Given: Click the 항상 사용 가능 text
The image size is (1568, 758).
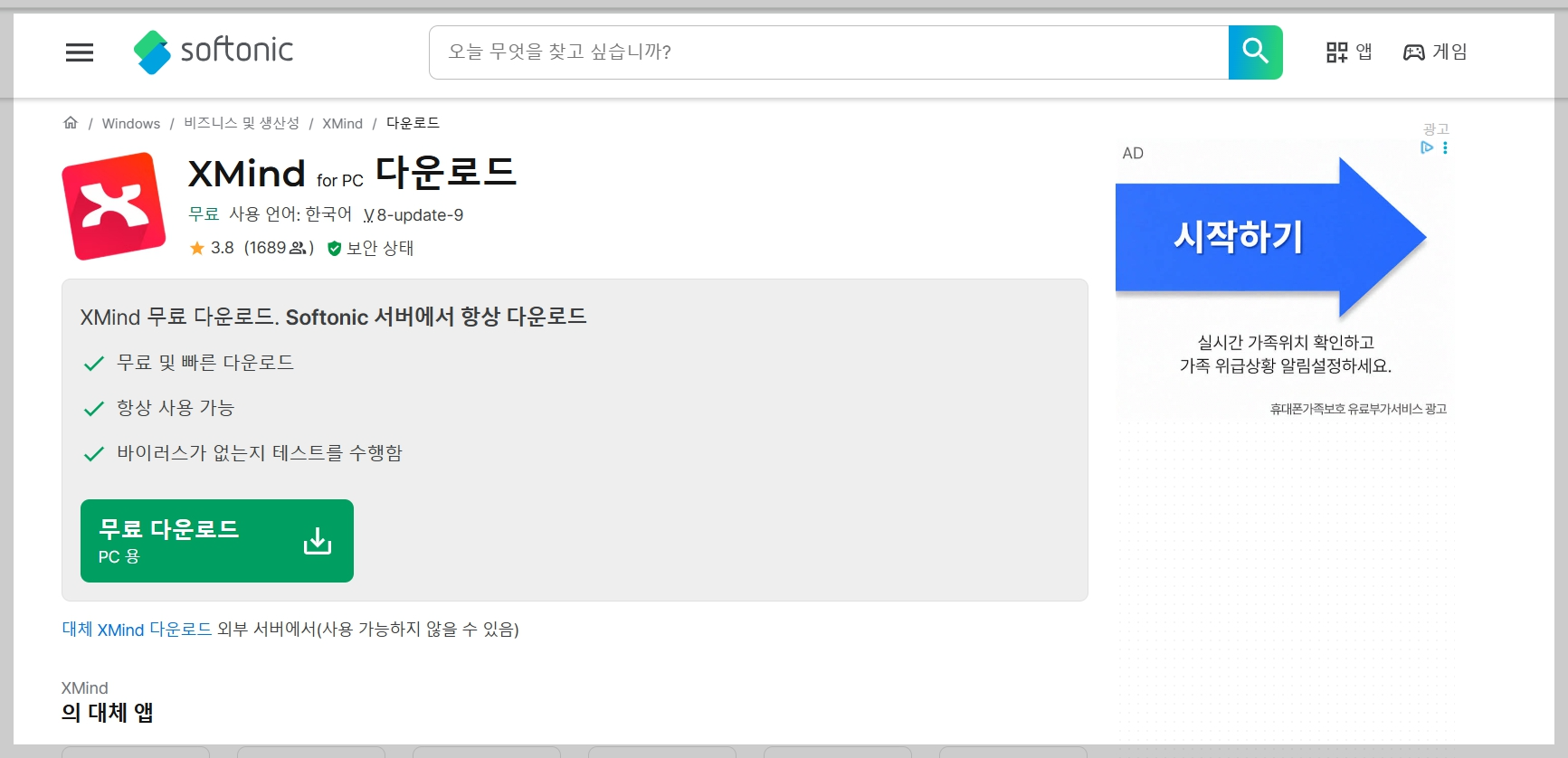Looking at the screenshot, I should (x=176, y=408).
